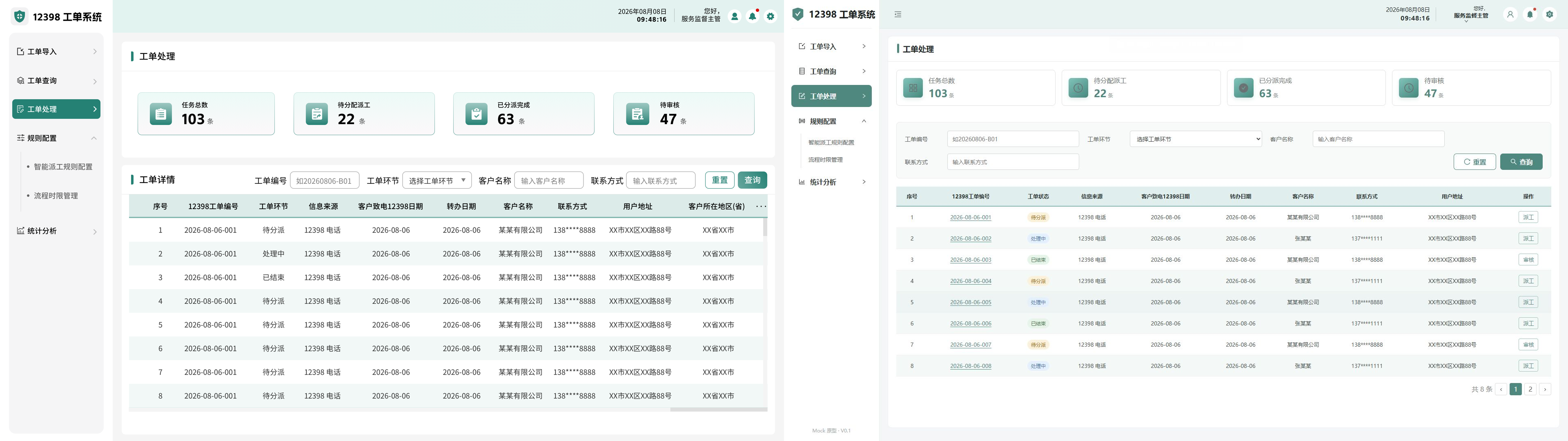Open the 服务监督主管 user dropdown in right view
This screenshot has width=1568, height=441.
tap(1470, 14)
